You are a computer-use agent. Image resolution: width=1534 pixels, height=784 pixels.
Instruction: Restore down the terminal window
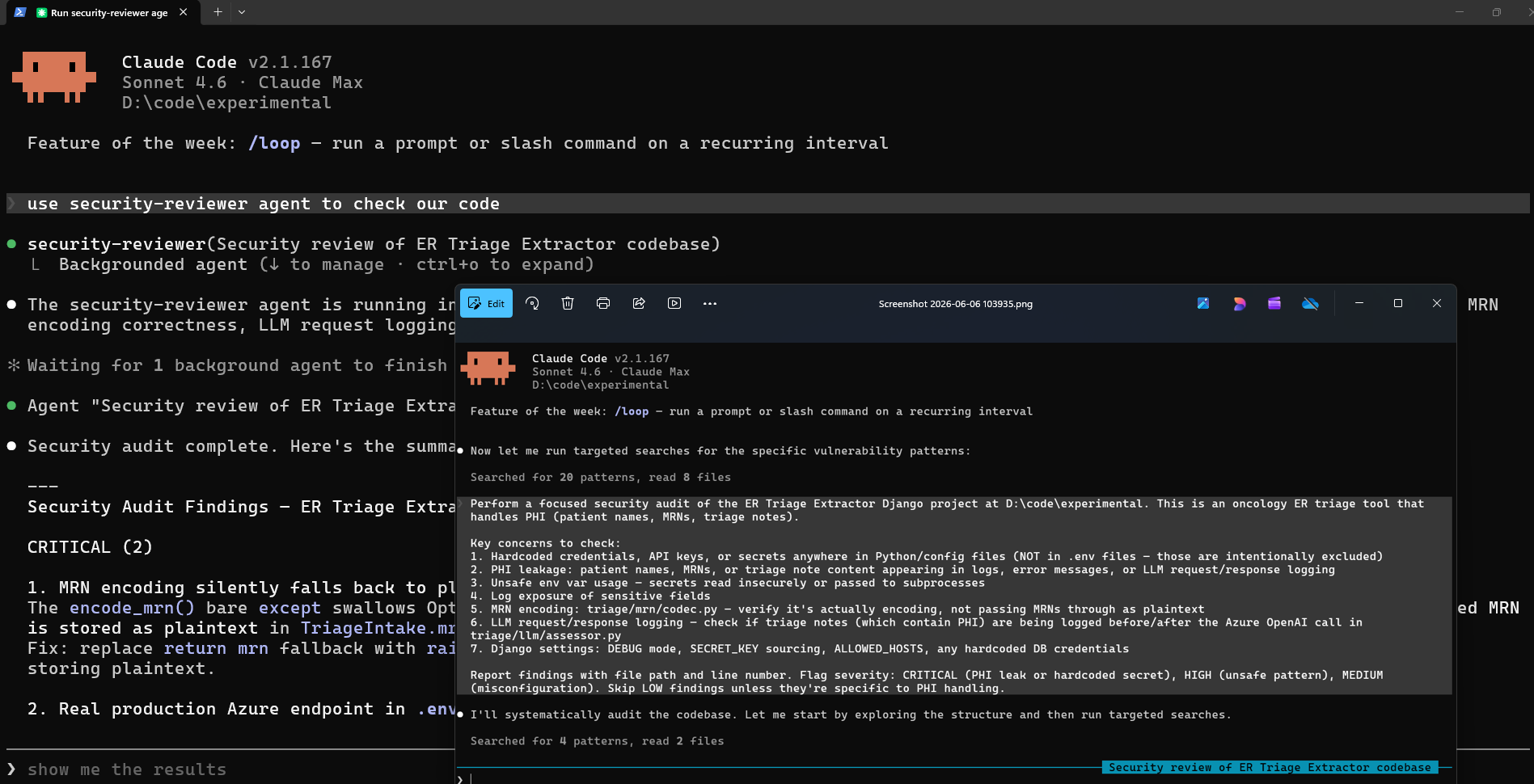pyautogui.click(x=1497, y=12)
